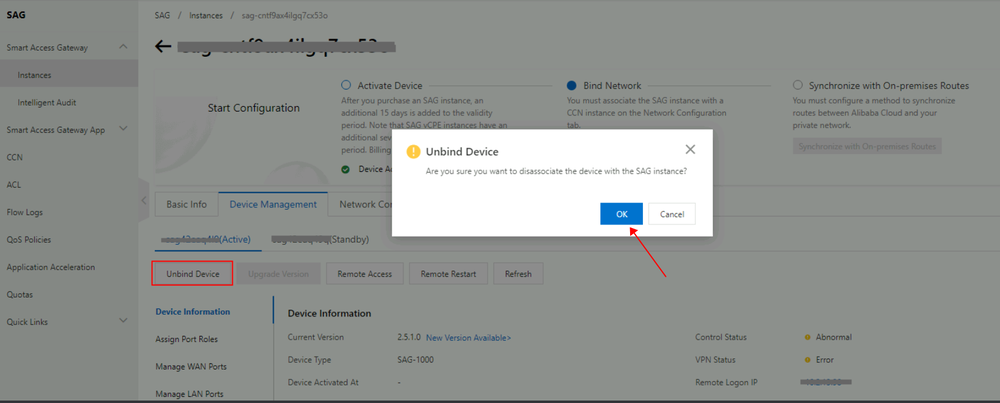Switch to the Standby device tab
Viewport: 1000px width, 403px height.
tap(320, 240)
